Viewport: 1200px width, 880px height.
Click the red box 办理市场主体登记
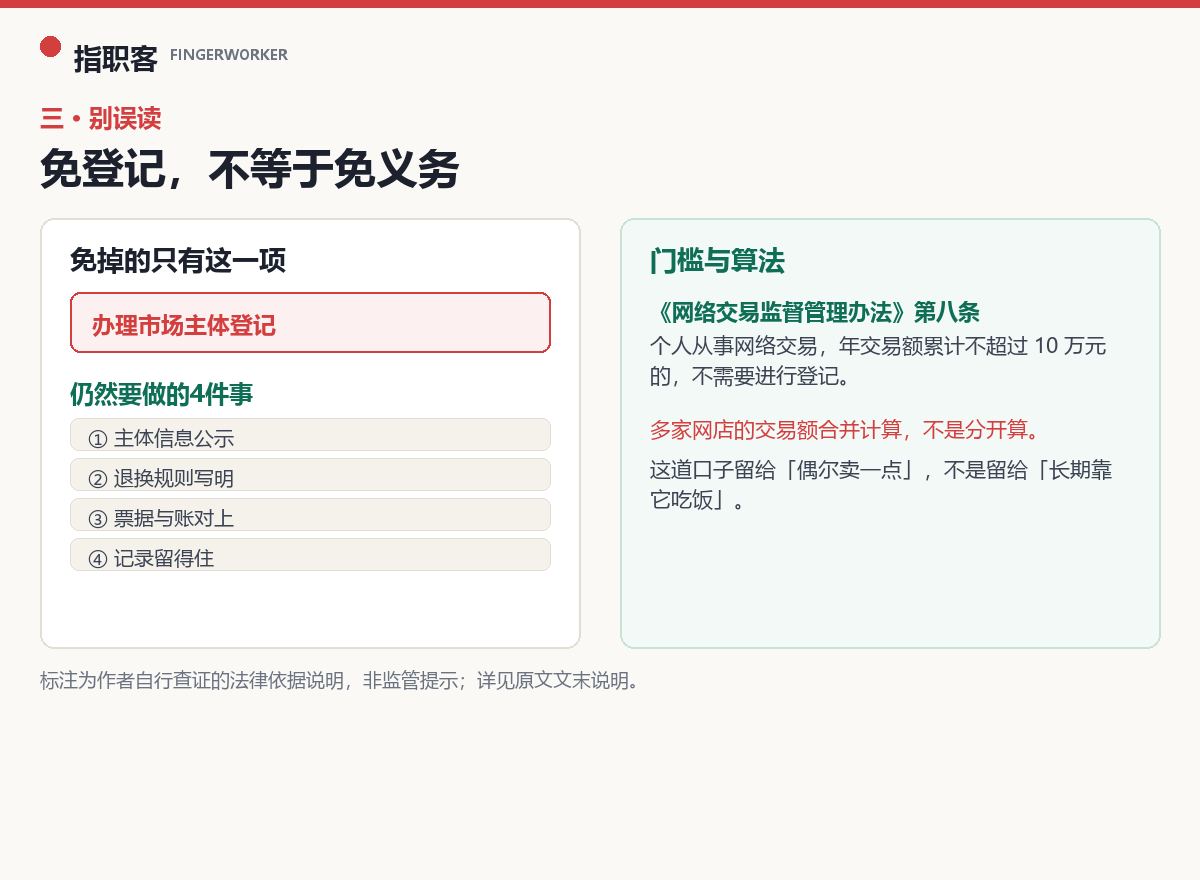coord(310,323)
